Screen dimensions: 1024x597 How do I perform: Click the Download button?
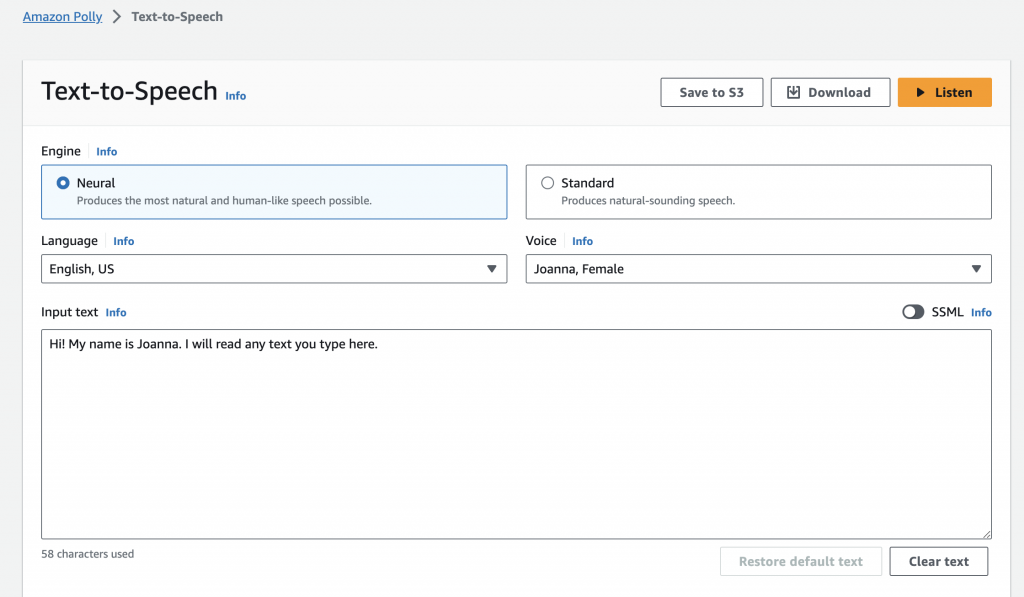(830, 92)
